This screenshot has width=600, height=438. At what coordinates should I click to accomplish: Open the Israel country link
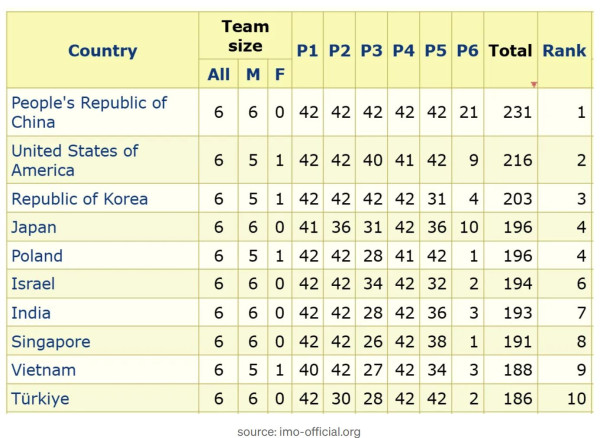tap(33, 284)
